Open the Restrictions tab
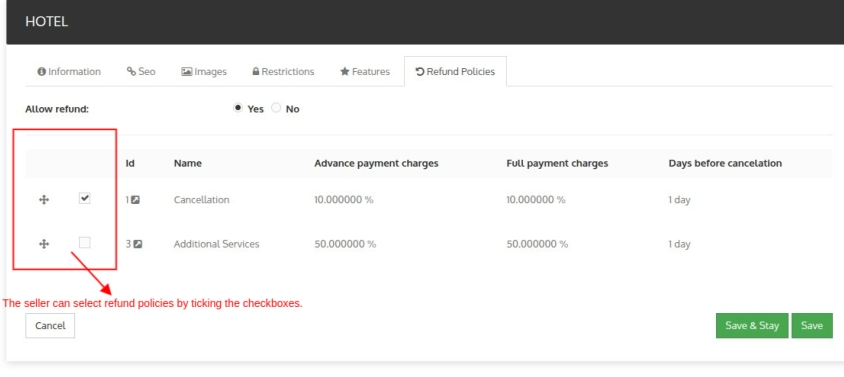Image resolution: width=844 pixels, height=377 pixels. pos(283,72)
